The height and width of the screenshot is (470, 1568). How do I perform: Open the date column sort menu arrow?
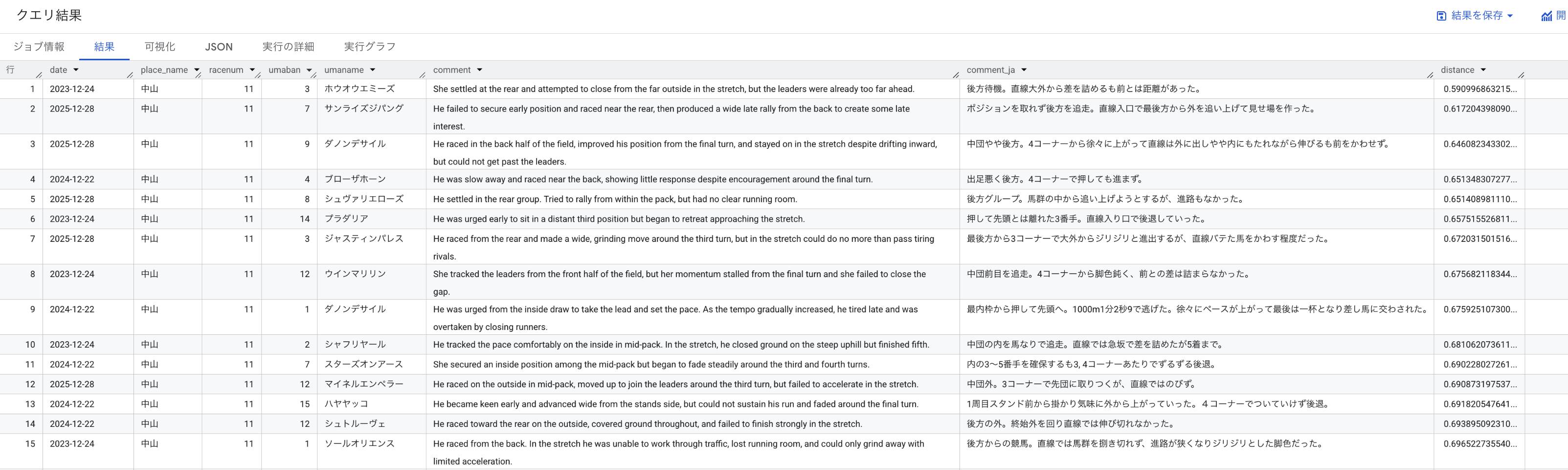[x=76, y=70]
